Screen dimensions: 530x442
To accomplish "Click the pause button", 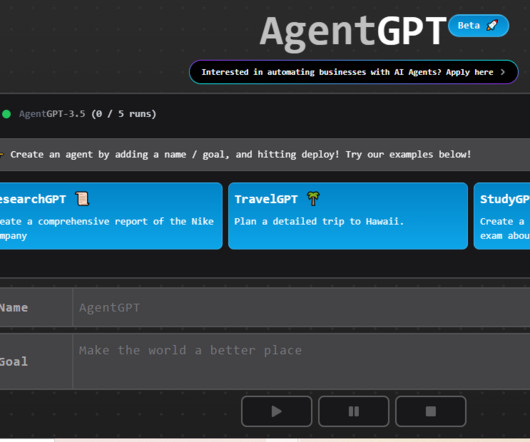I will click(354, 411).
